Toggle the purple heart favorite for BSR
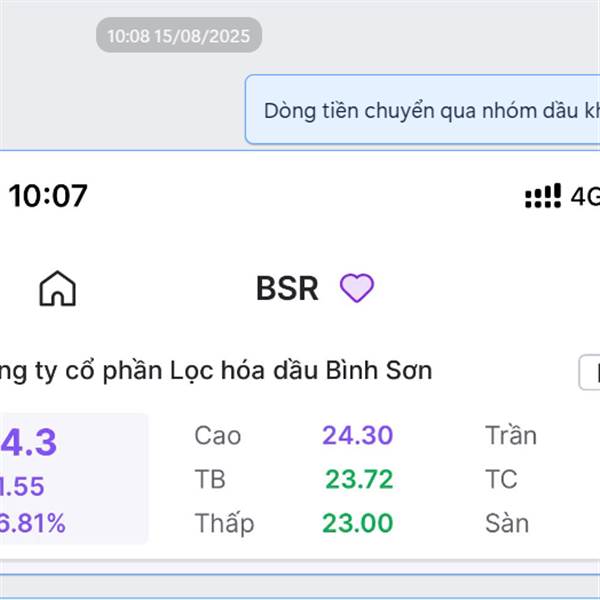This screenshot has height=600, width=600. (357, 288)
